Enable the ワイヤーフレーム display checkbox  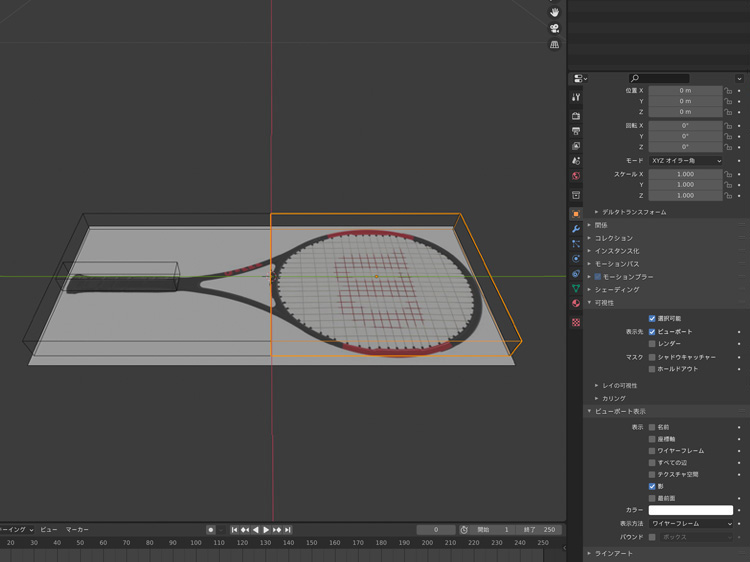tap(652, 451)
